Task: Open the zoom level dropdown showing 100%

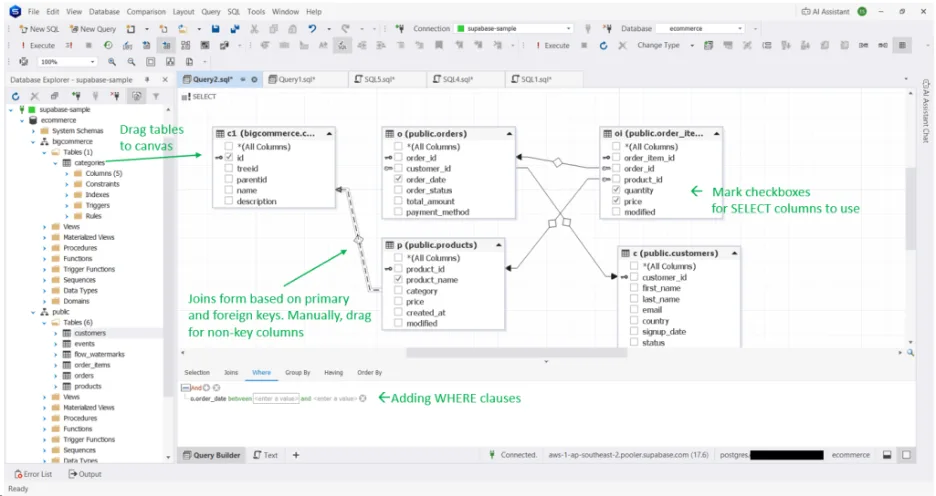Action: pos(67,61)
